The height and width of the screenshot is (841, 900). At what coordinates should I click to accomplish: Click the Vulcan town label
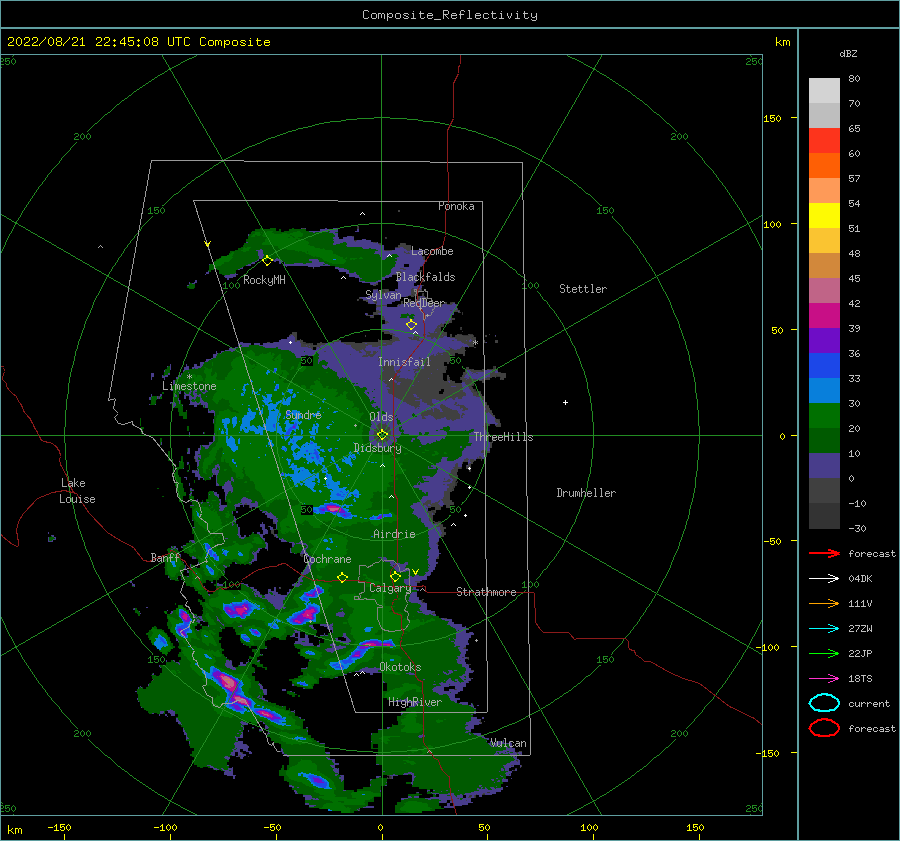pos(508,743)
